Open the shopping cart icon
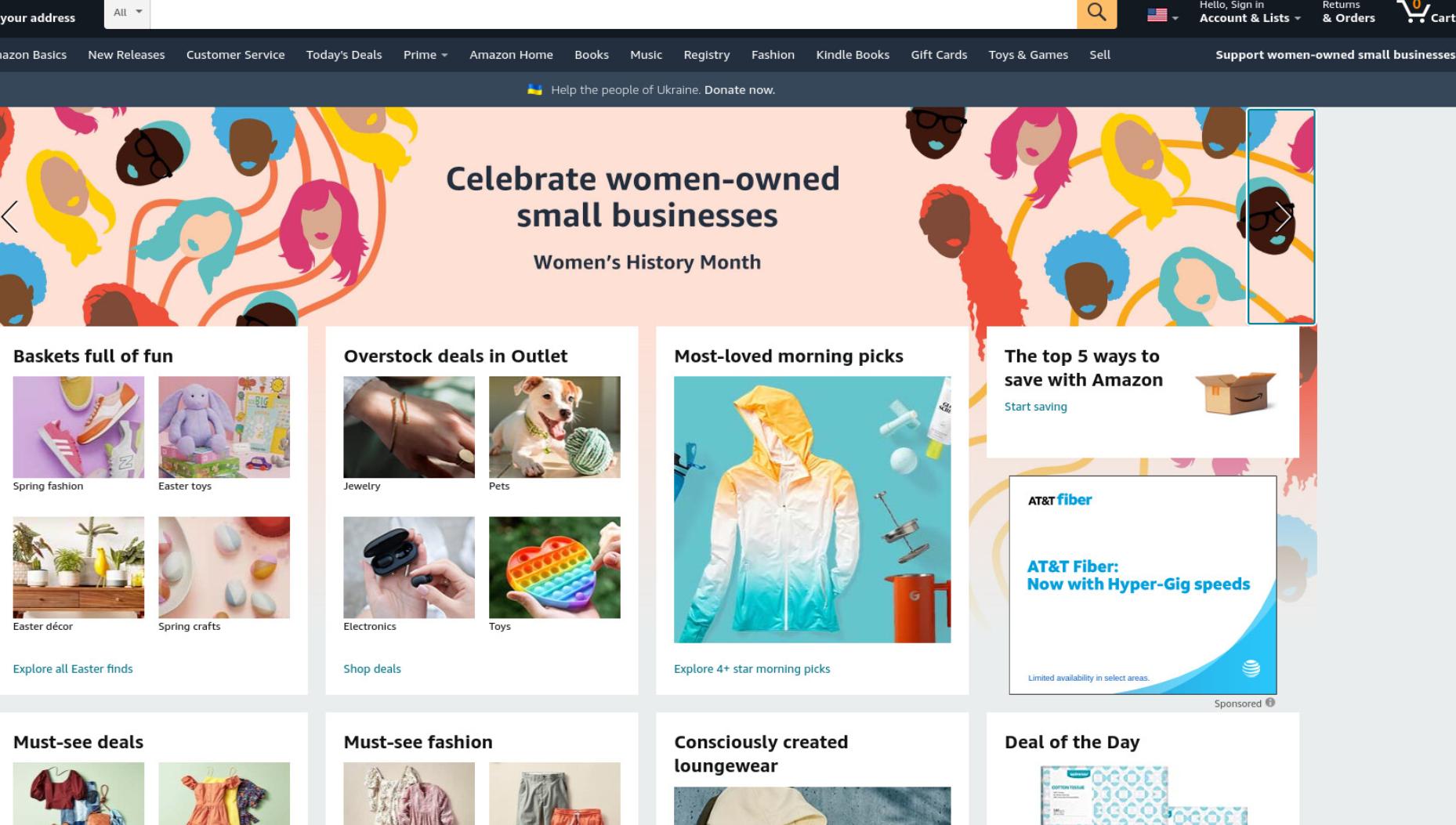Screen dimensions: 1456x825 coord(1413,13)
